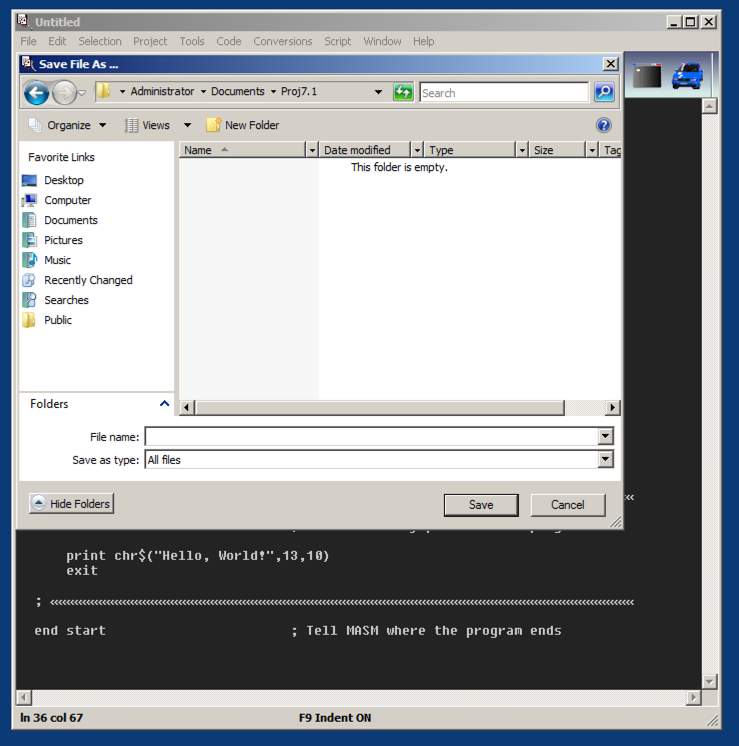Open the Name column filter arrow

(312, 150)
